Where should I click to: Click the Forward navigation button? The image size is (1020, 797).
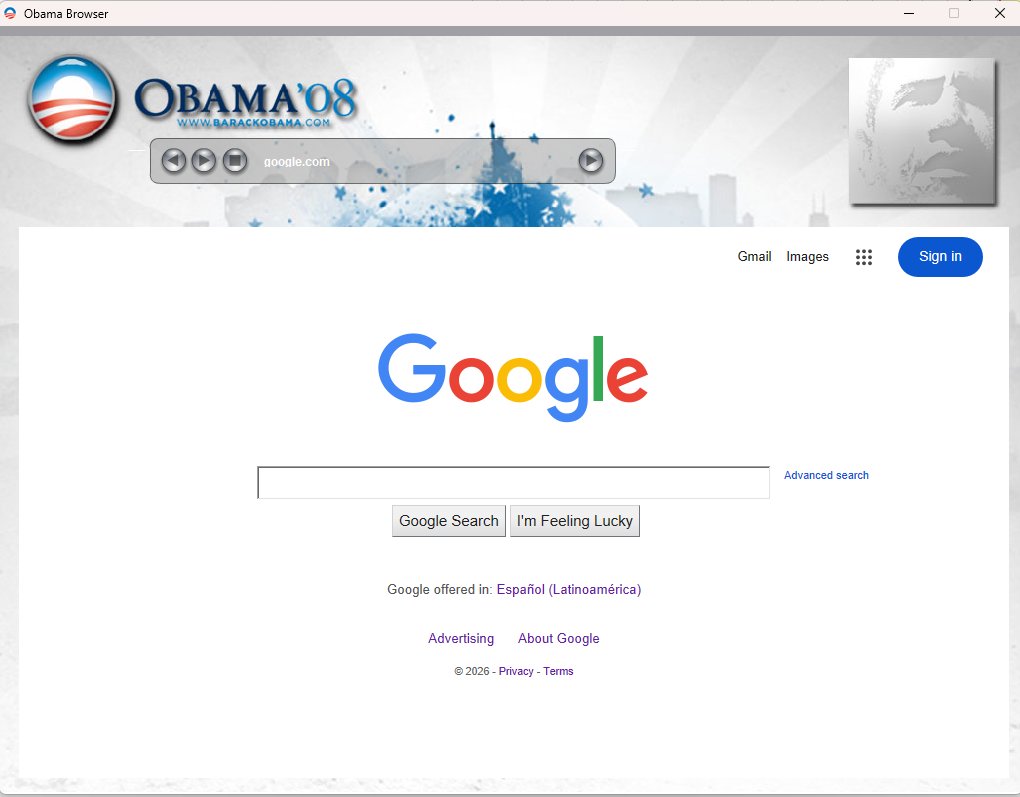(204, 160)
